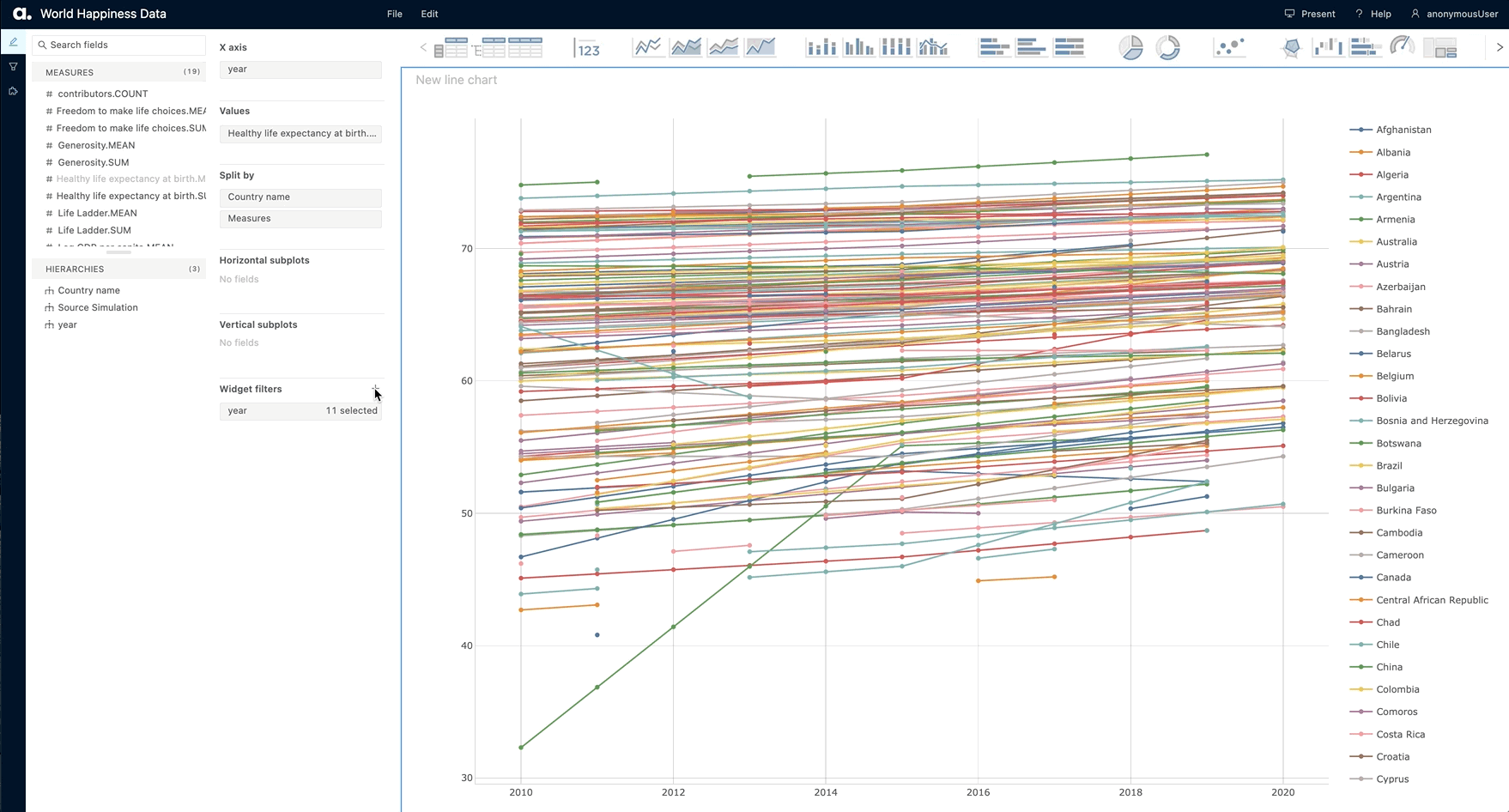The image size is (1509, 812).
Task: Open the File menu
Action: (x=395, y=14)
